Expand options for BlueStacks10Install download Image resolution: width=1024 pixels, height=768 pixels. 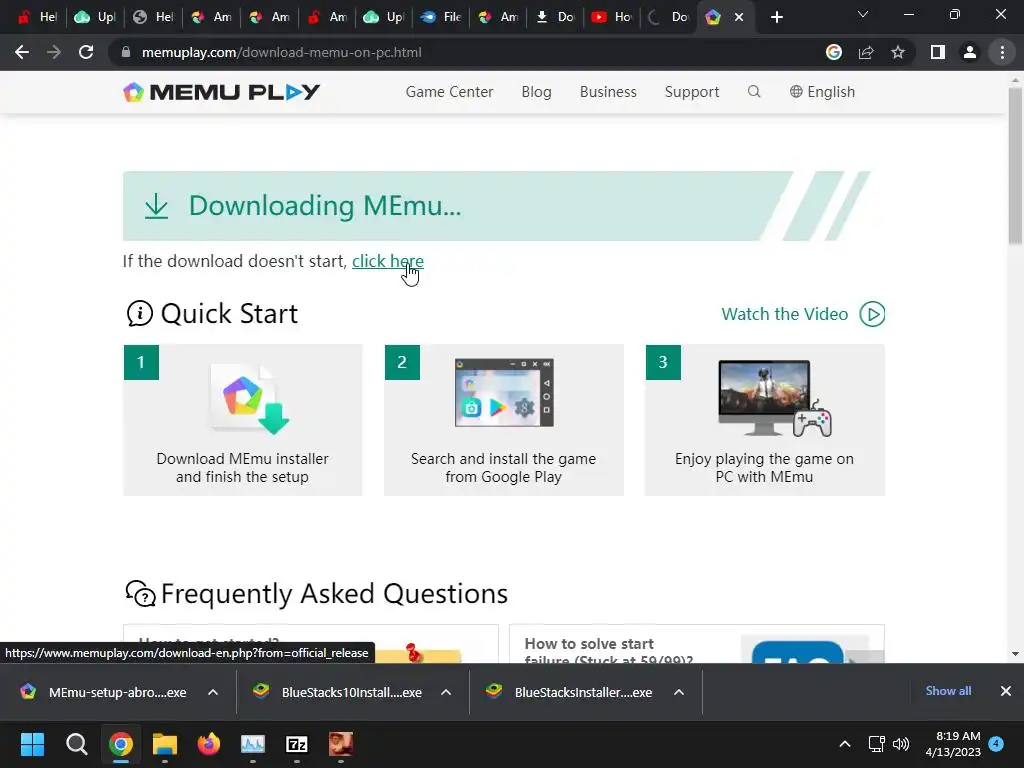pyautogui.click(x=446, y=692)
